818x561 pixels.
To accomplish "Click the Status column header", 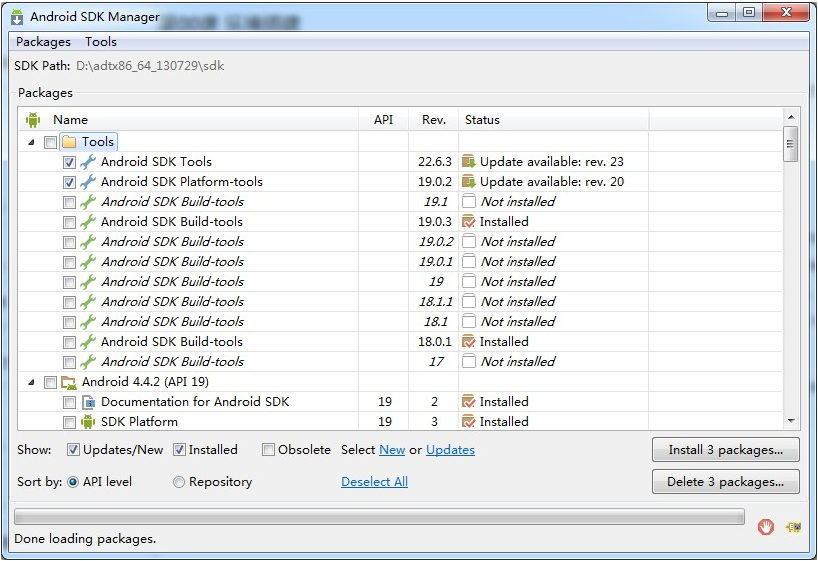I will coord(554,120).
